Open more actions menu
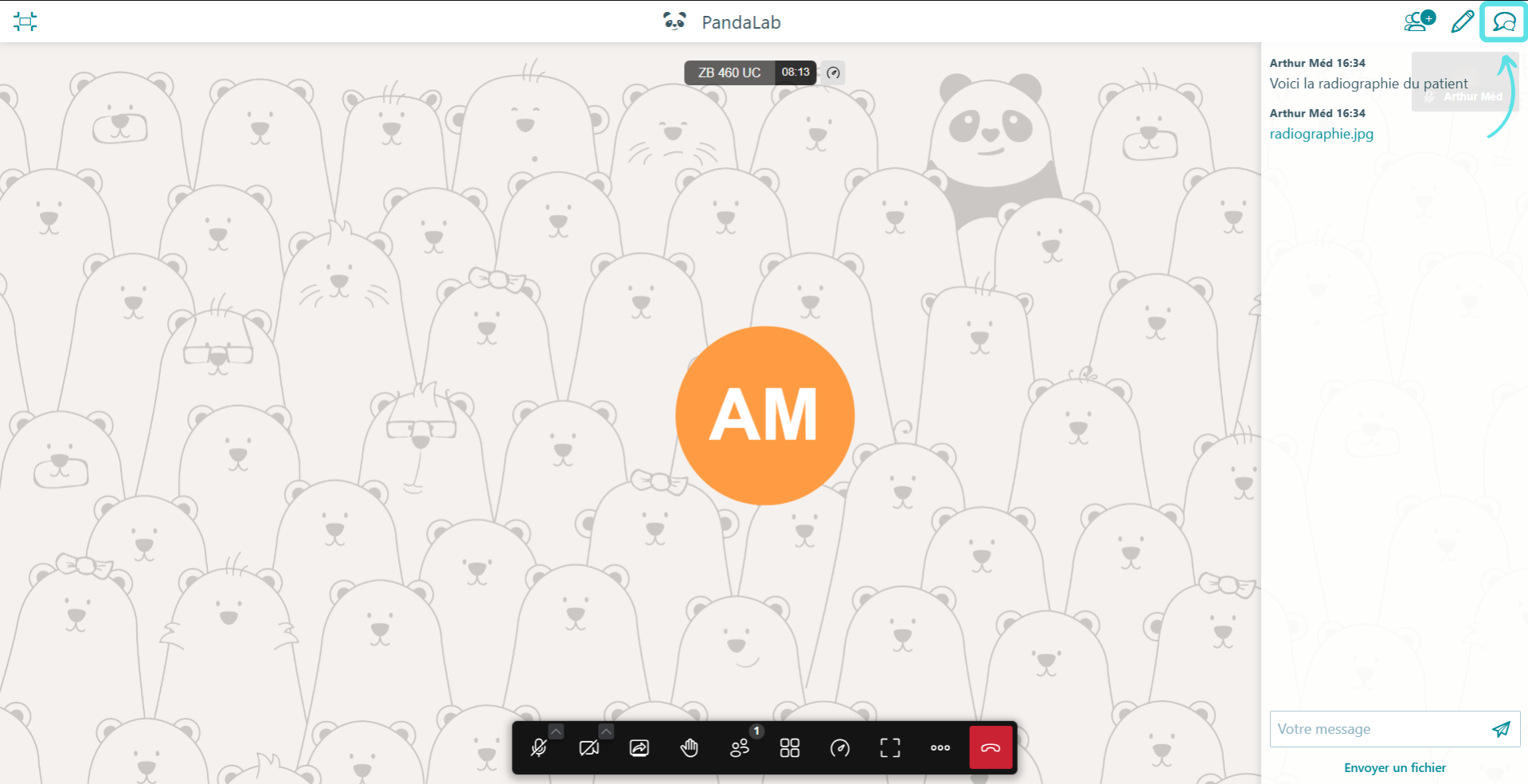Viewport: 1528px width, 784px height. (x=940, y=748)
